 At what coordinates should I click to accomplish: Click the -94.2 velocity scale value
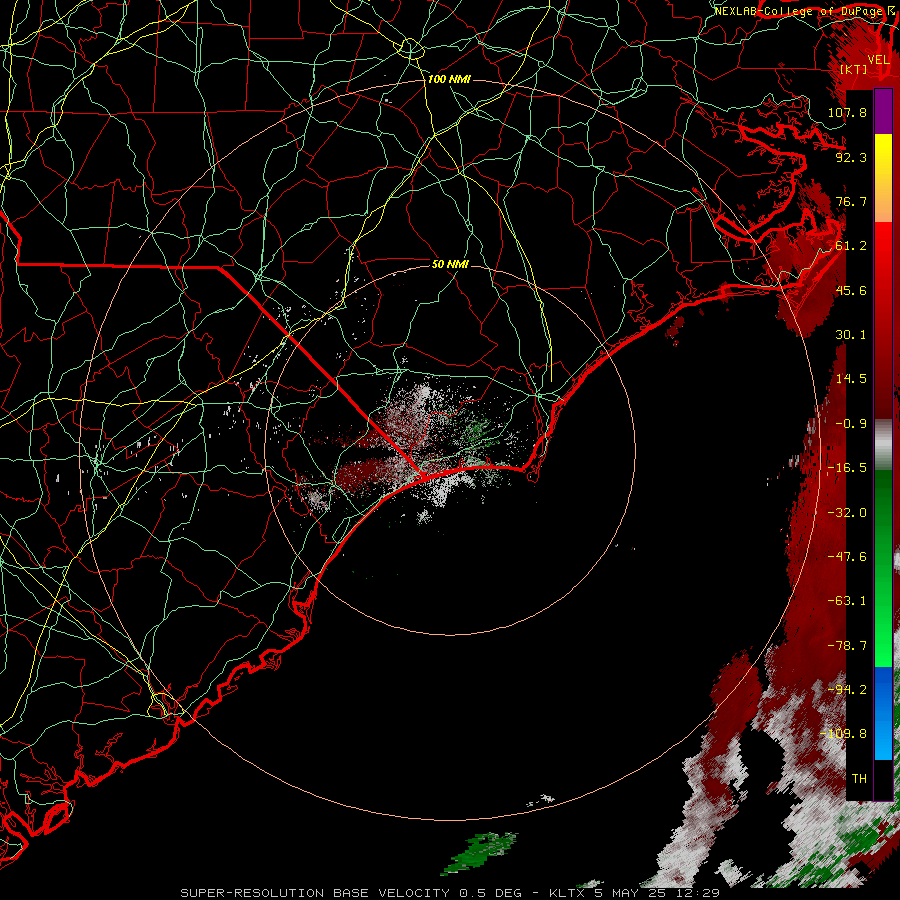847,690
